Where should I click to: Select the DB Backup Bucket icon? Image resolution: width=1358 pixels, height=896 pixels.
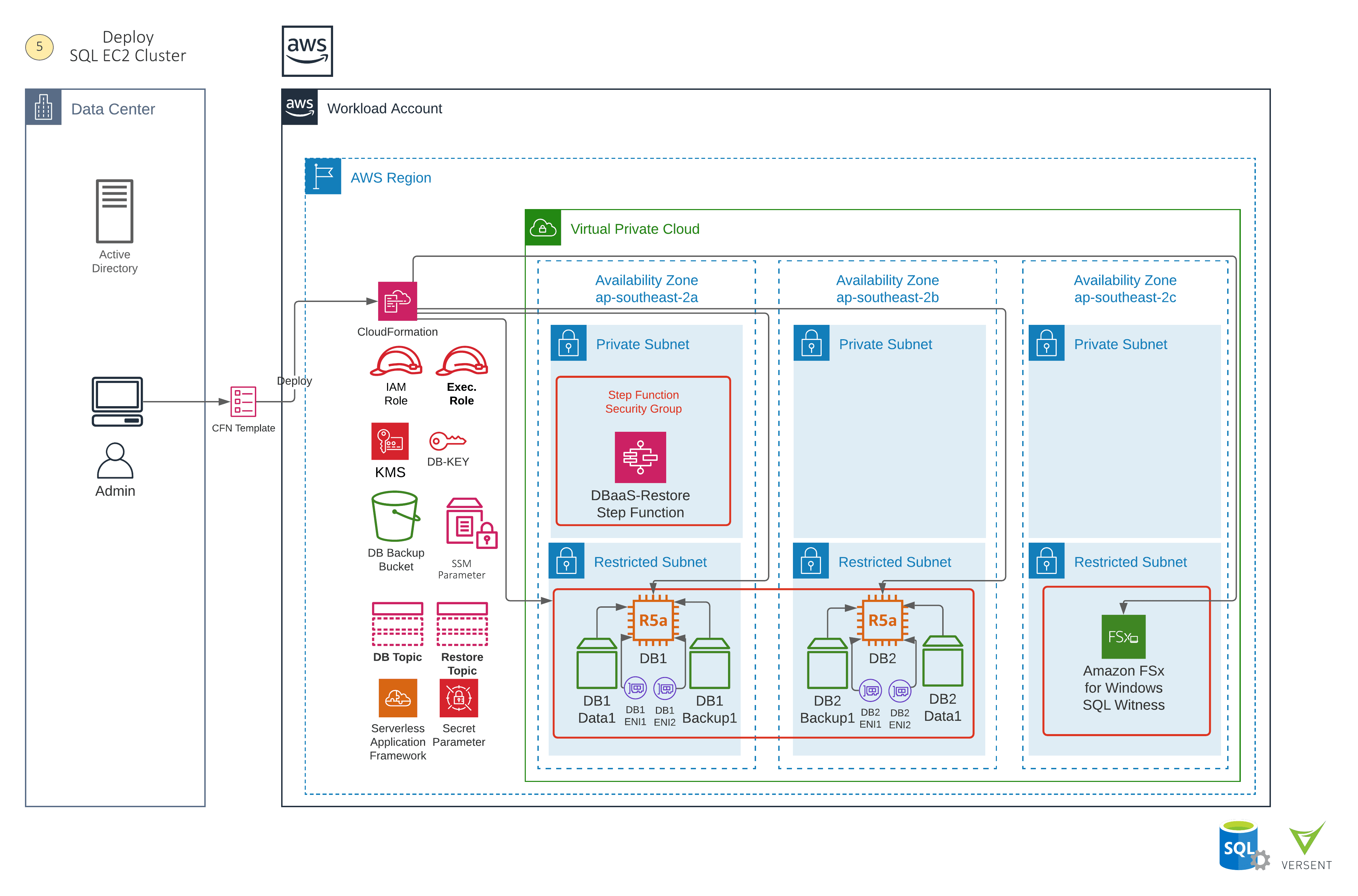pyautogui.click(x=396, y=516)
